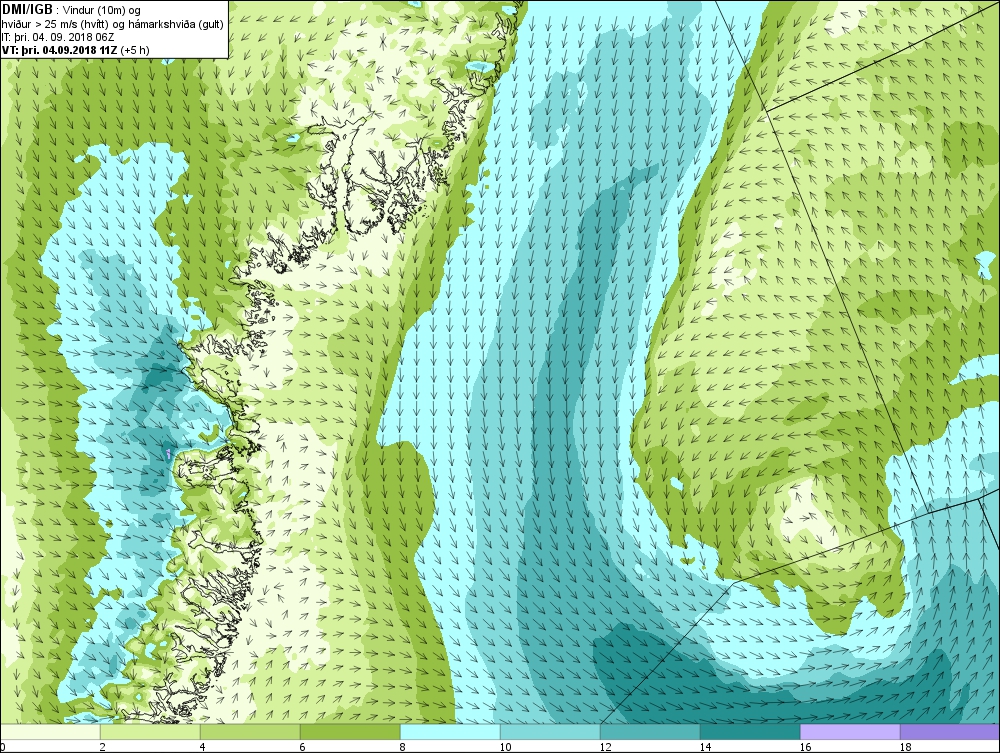This screenshot has width=1000, height=753.
Task: Click the 6–8 m/s olive green swatch
Action: (x=350, y=732)
